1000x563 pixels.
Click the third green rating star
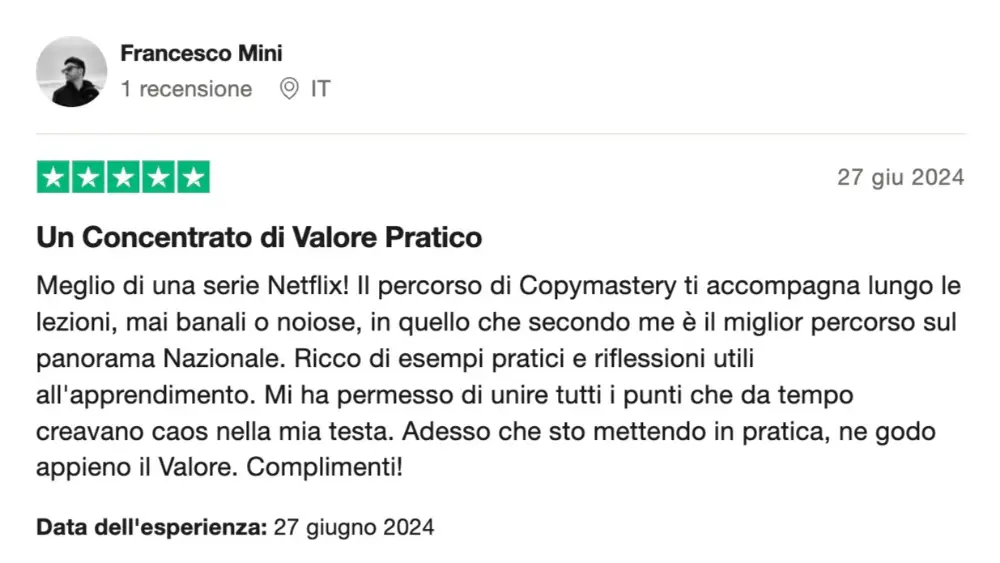coord(123,177)
